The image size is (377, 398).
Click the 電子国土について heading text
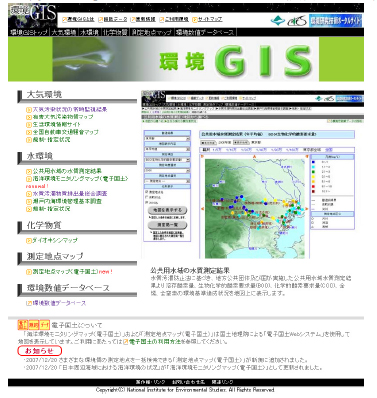point(77,325)
